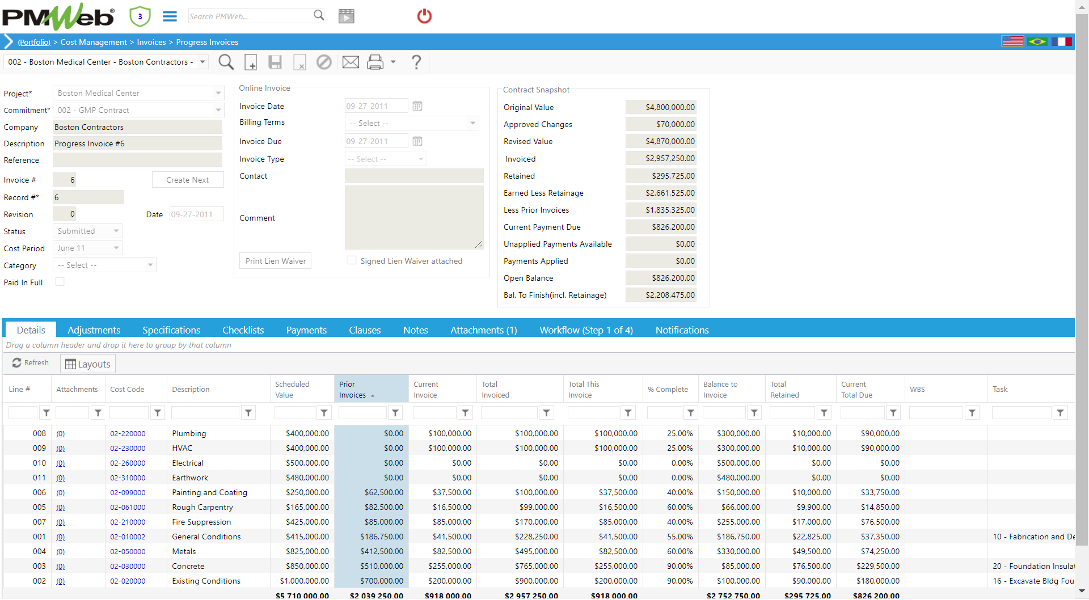The image size is (1089, 600).
Task: Click the Print Lien Waiver button
Action: (276, 261)
